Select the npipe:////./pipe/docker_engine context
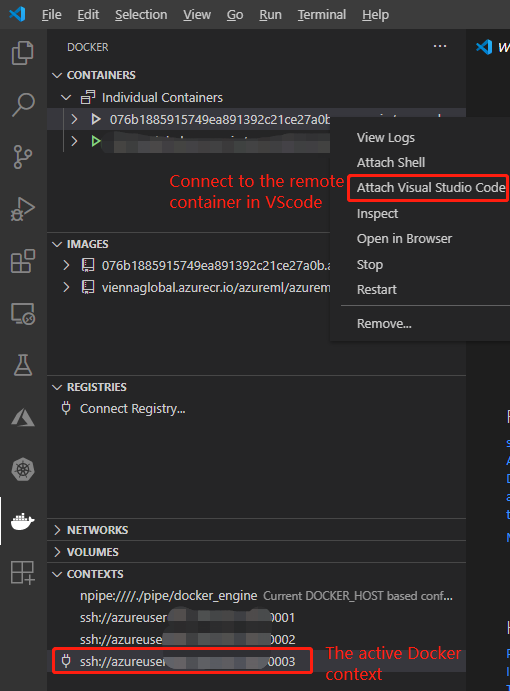The width and height of the screenshot is (510, 691). pos(257,596)
